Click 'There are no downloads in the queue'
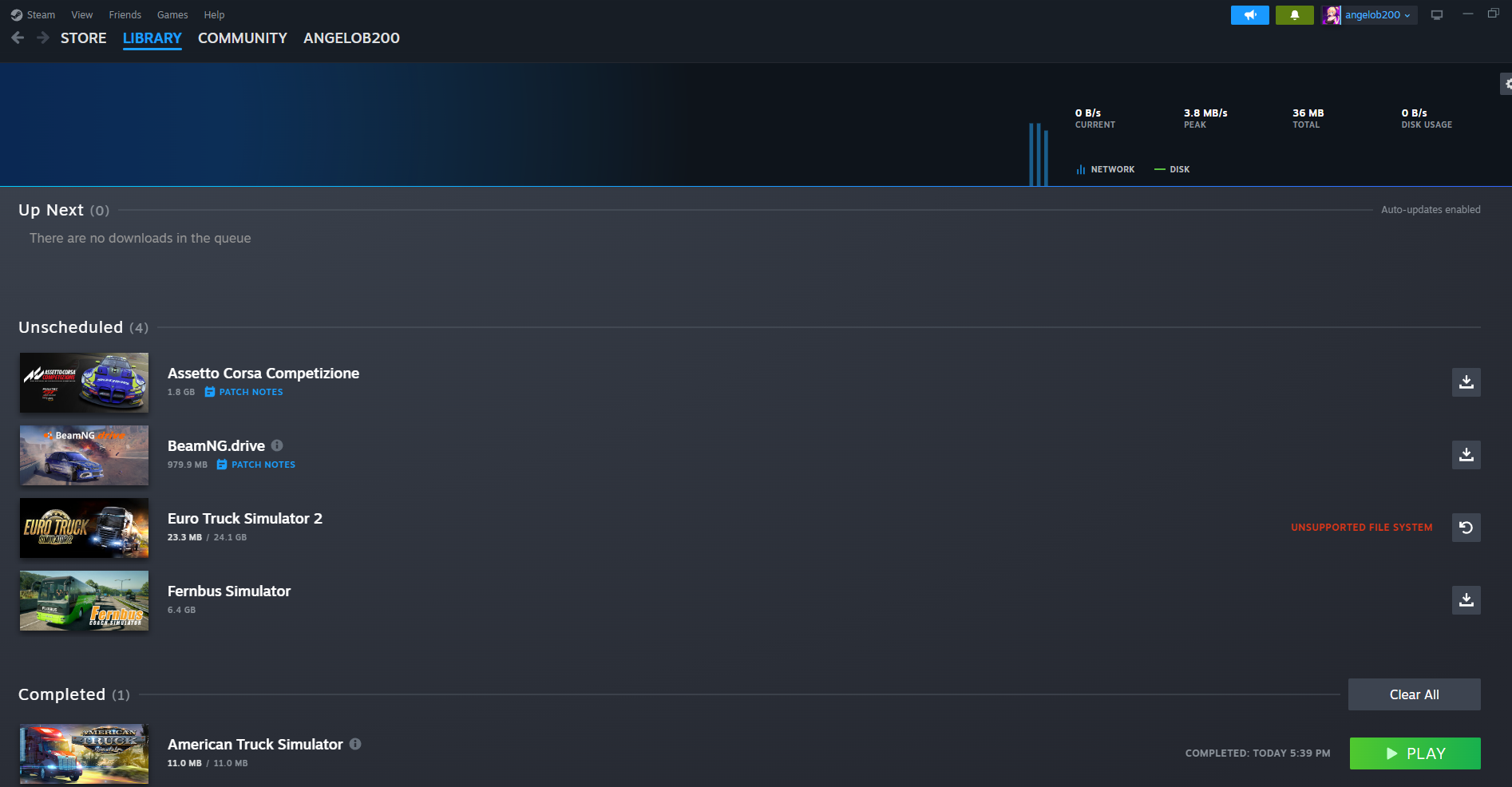1512x787 pixels. coord(141,238)
